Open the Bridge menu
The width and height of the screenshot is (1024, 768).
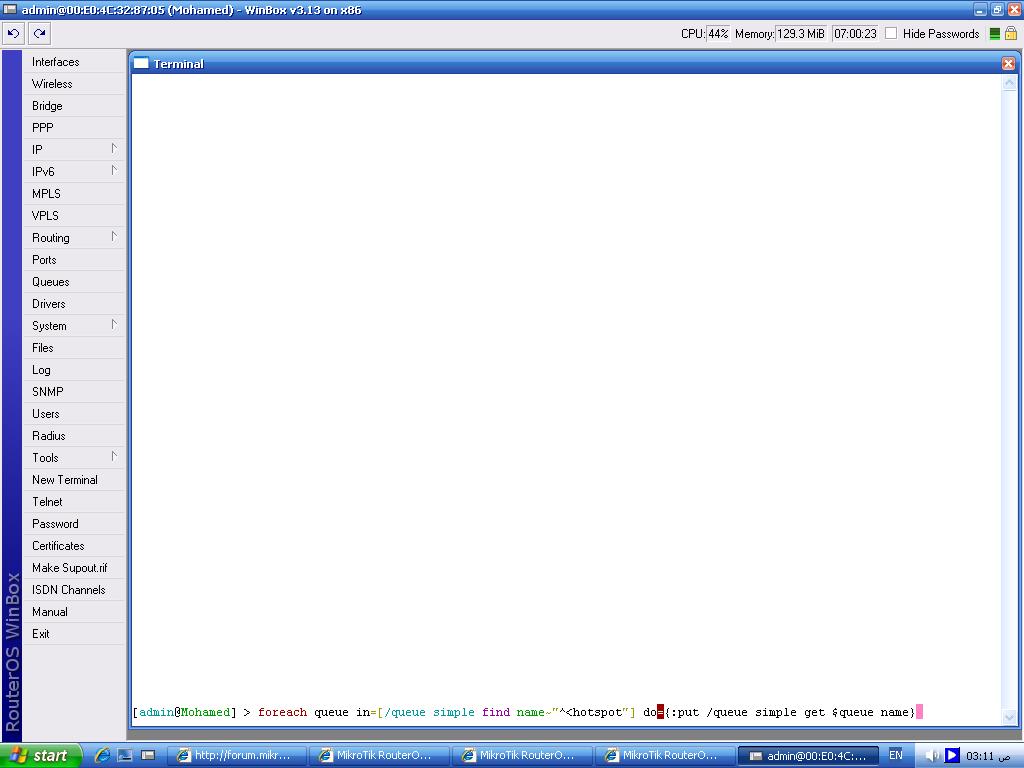[74, 106]
